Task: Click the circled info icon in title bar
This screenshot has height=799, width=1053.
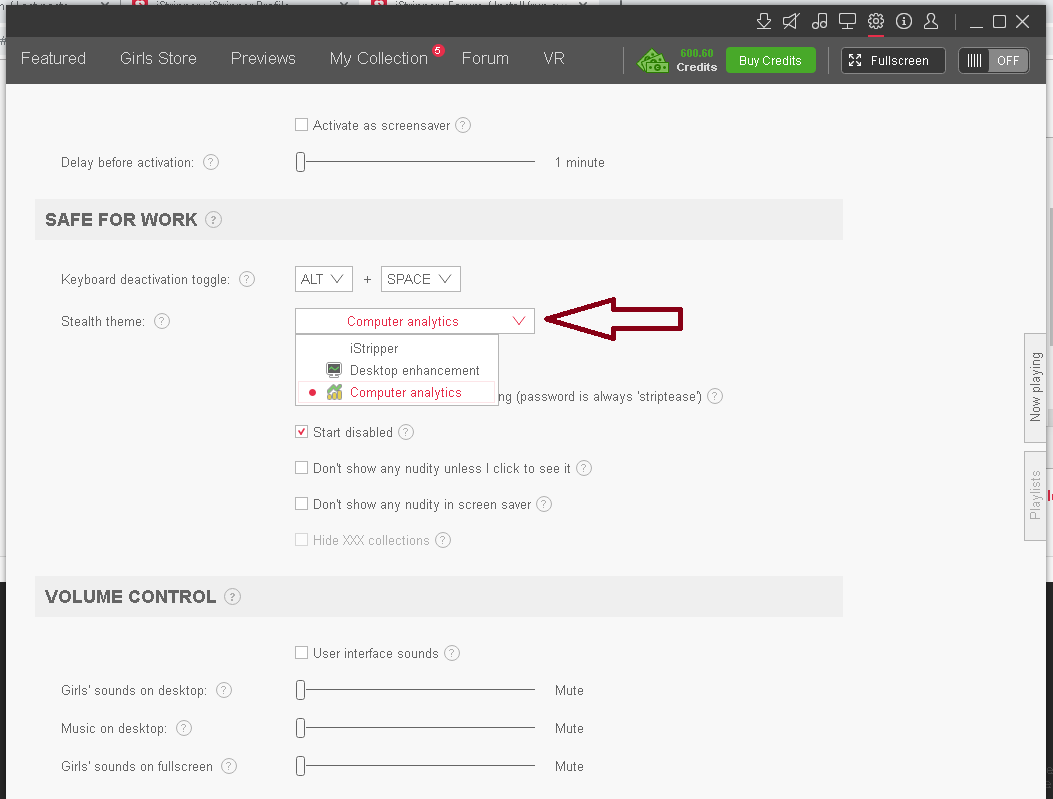Action: [x=904, y=21]
